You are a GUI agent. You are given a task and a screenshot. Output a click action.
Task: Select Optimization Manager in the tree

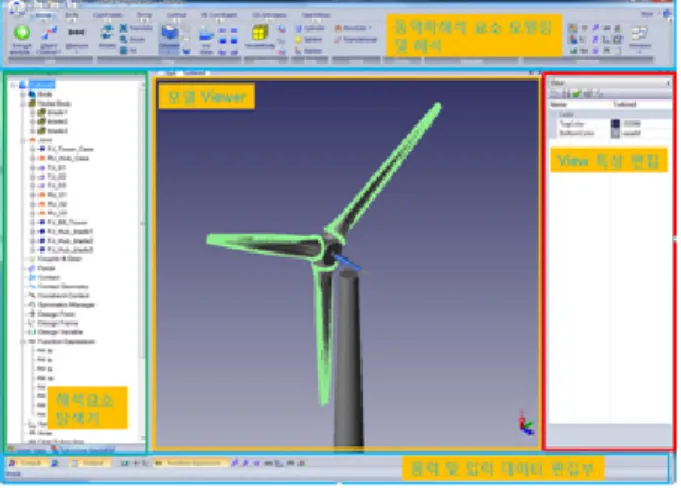(x=66, y=305)
